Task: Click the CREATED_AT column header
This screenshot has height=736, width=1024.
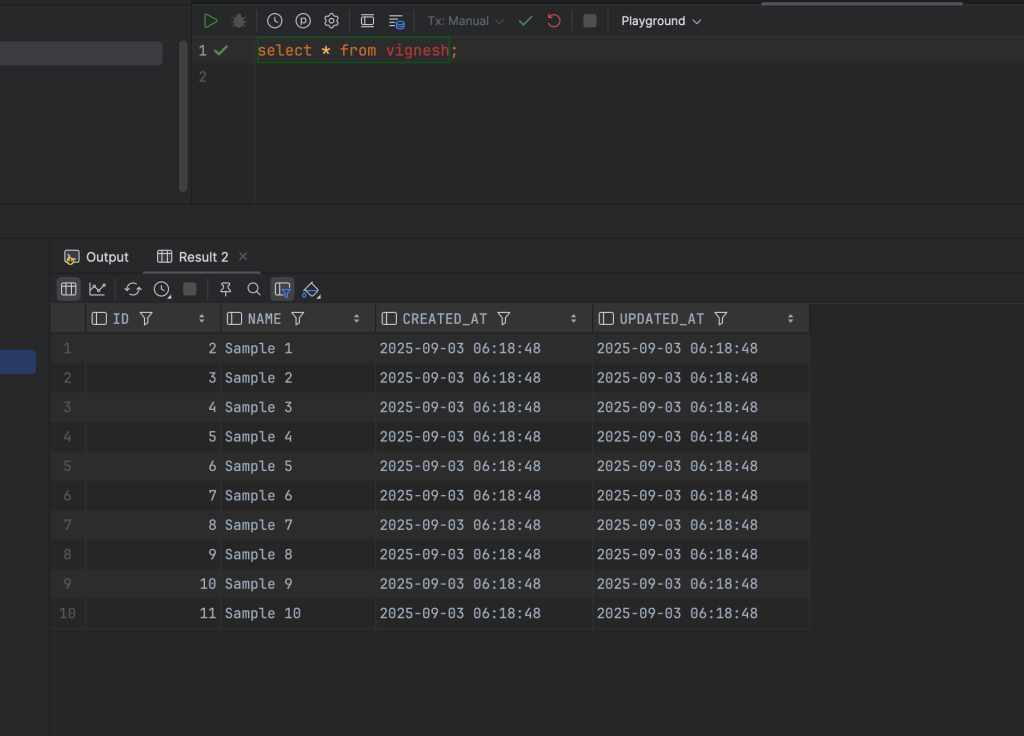Action: [x=444, y=319]
